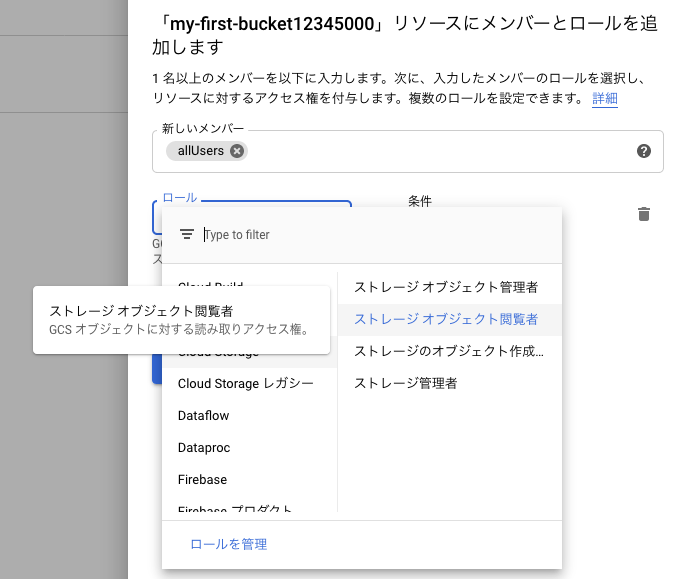Open ロールを管理 link

point(229,544)
